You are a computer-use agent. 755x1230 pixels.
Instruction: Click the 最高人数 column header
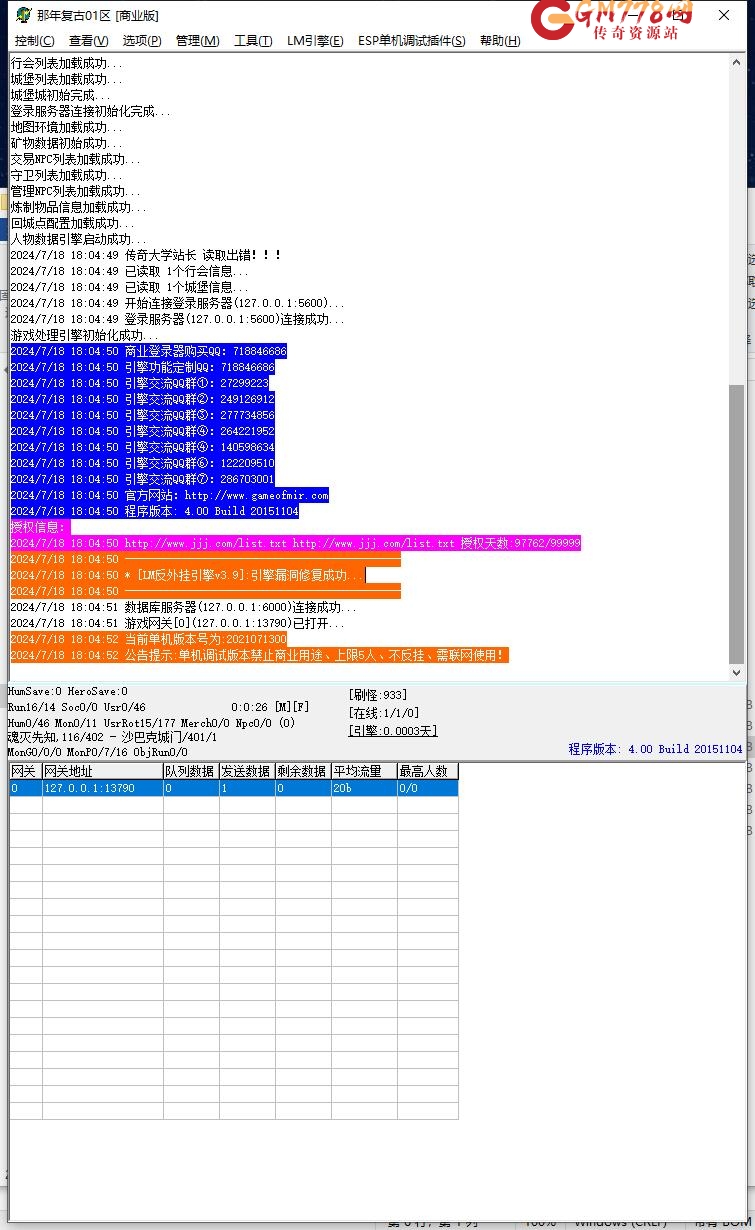pos(427,771)
